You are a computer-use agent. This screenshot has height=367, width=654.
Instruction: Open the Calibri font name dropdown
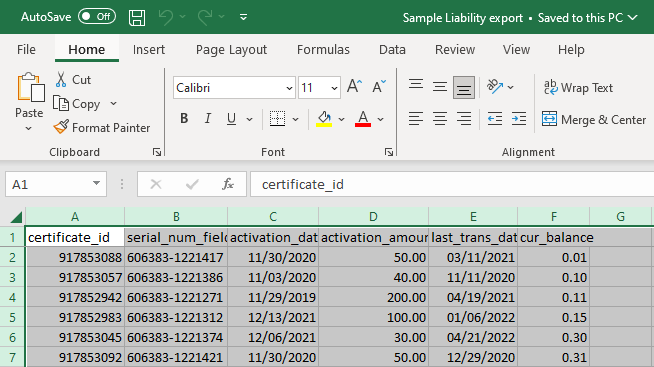tap(289, 88)
